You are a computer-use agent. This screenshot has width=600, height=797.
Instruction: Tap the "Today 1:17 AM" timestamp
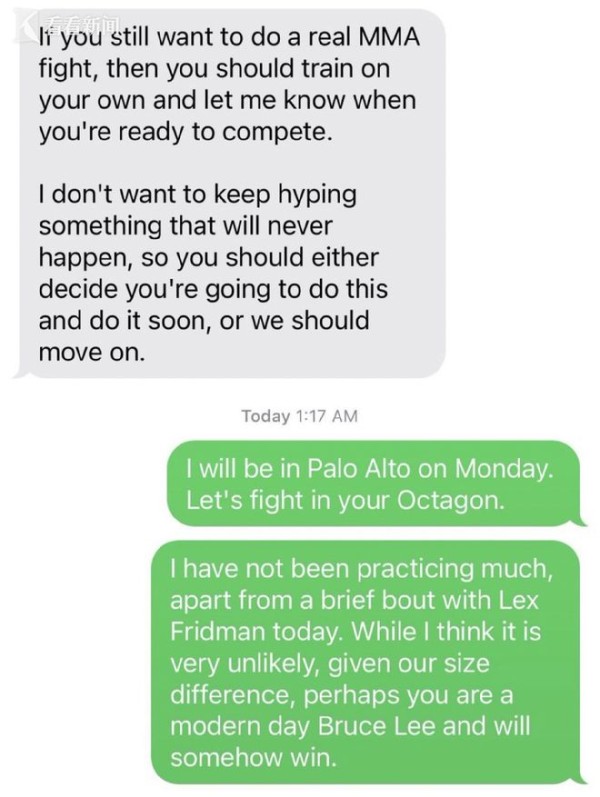pos(299,416)
